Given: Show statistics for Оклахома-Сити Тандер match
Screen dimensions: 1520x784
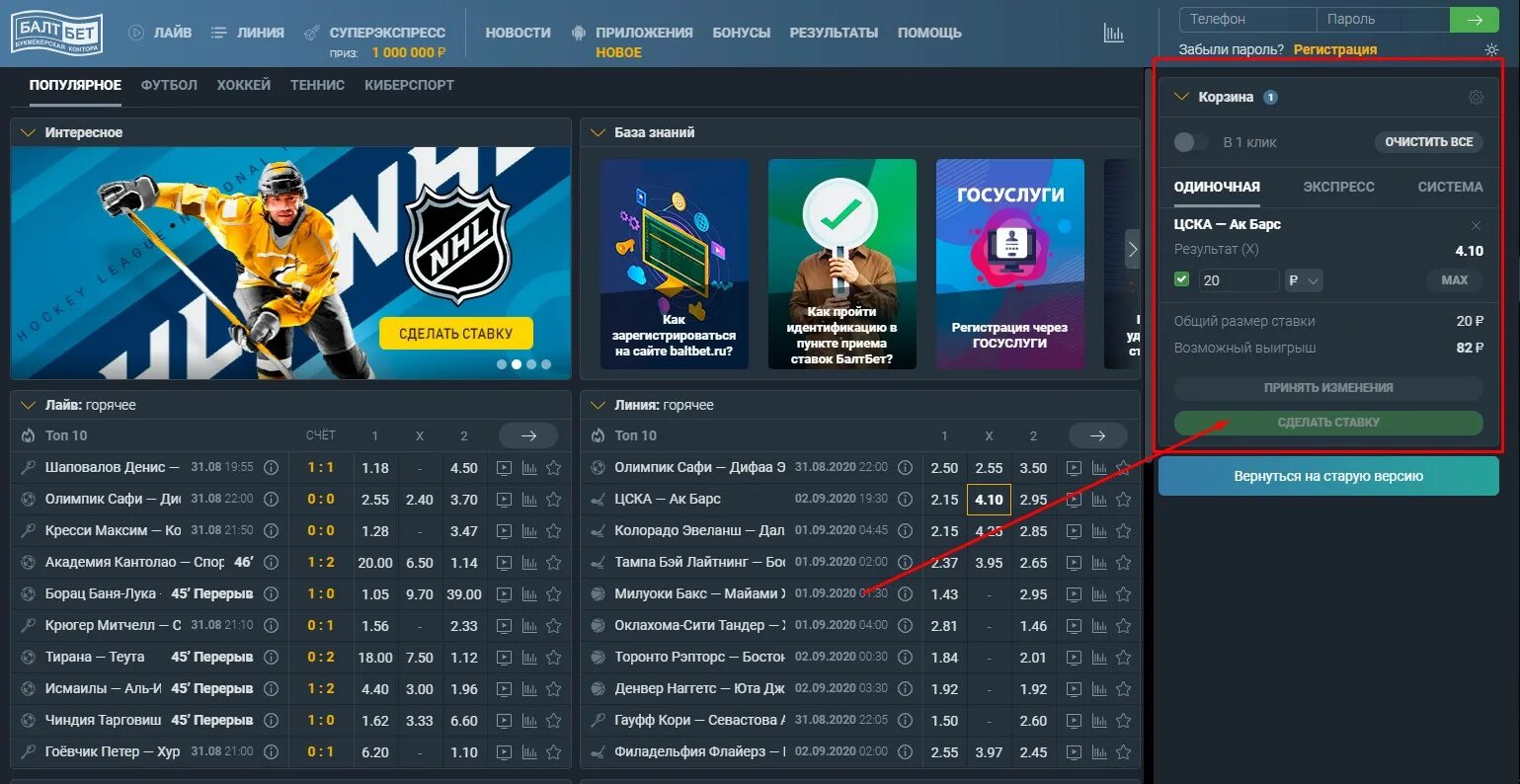Looking at the screenshot, I should point(1099,626).
